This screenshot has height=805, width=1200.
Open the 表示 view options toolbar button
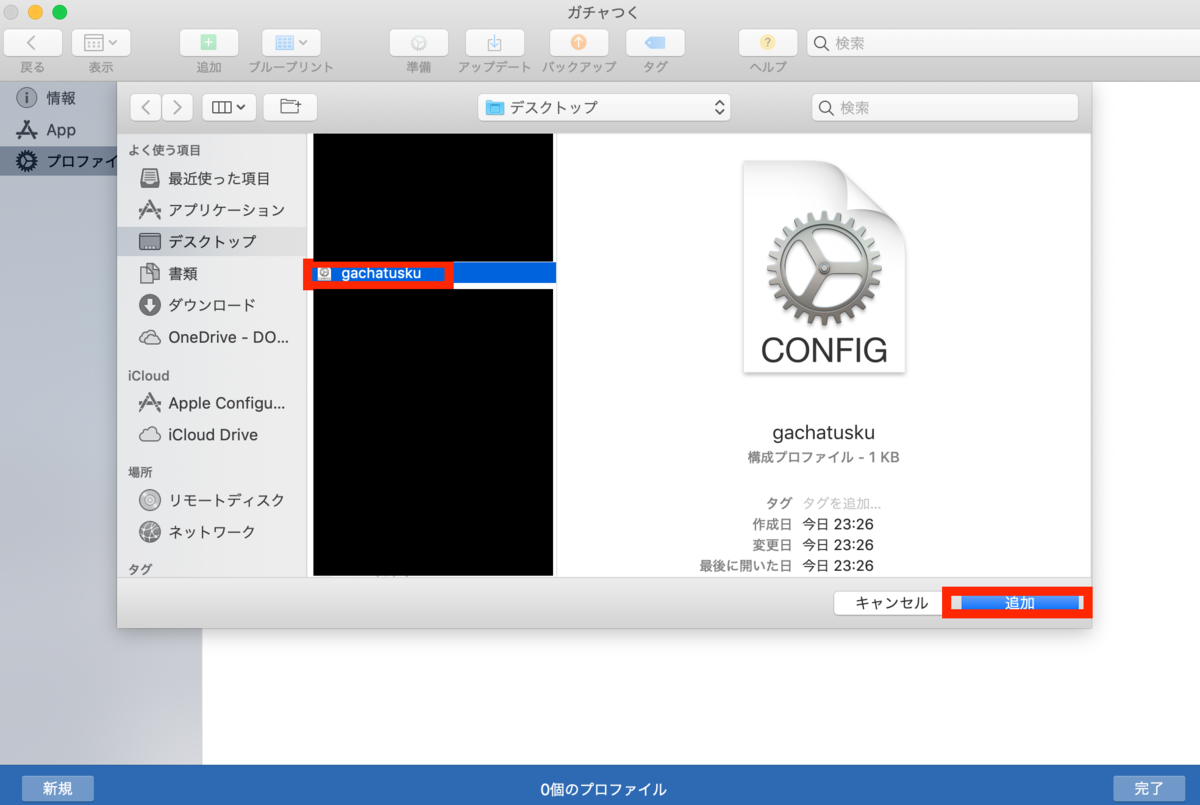[101, 43]
